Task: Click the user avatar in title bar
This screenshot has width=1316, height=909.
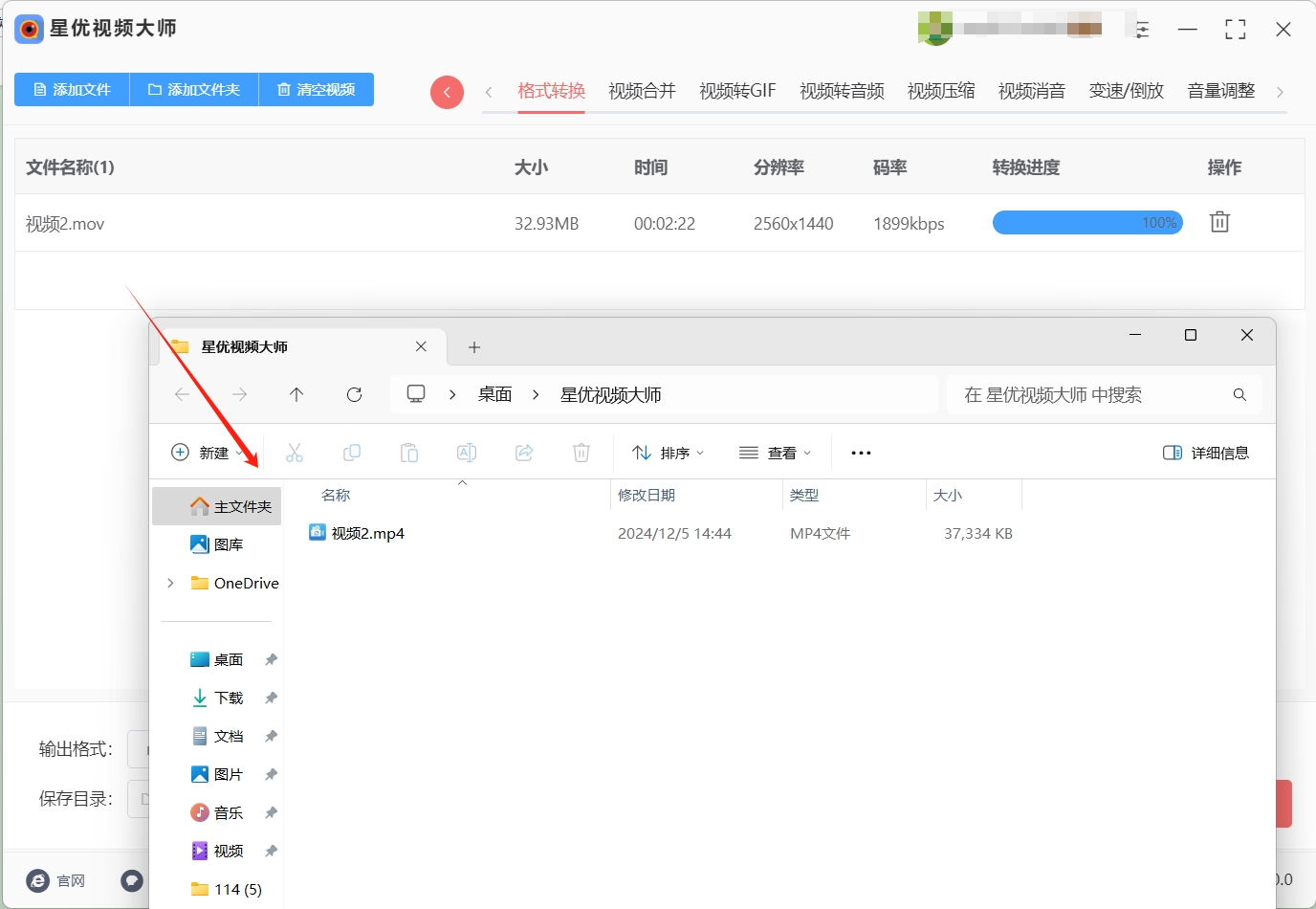Action: click(x=934, y=29)
